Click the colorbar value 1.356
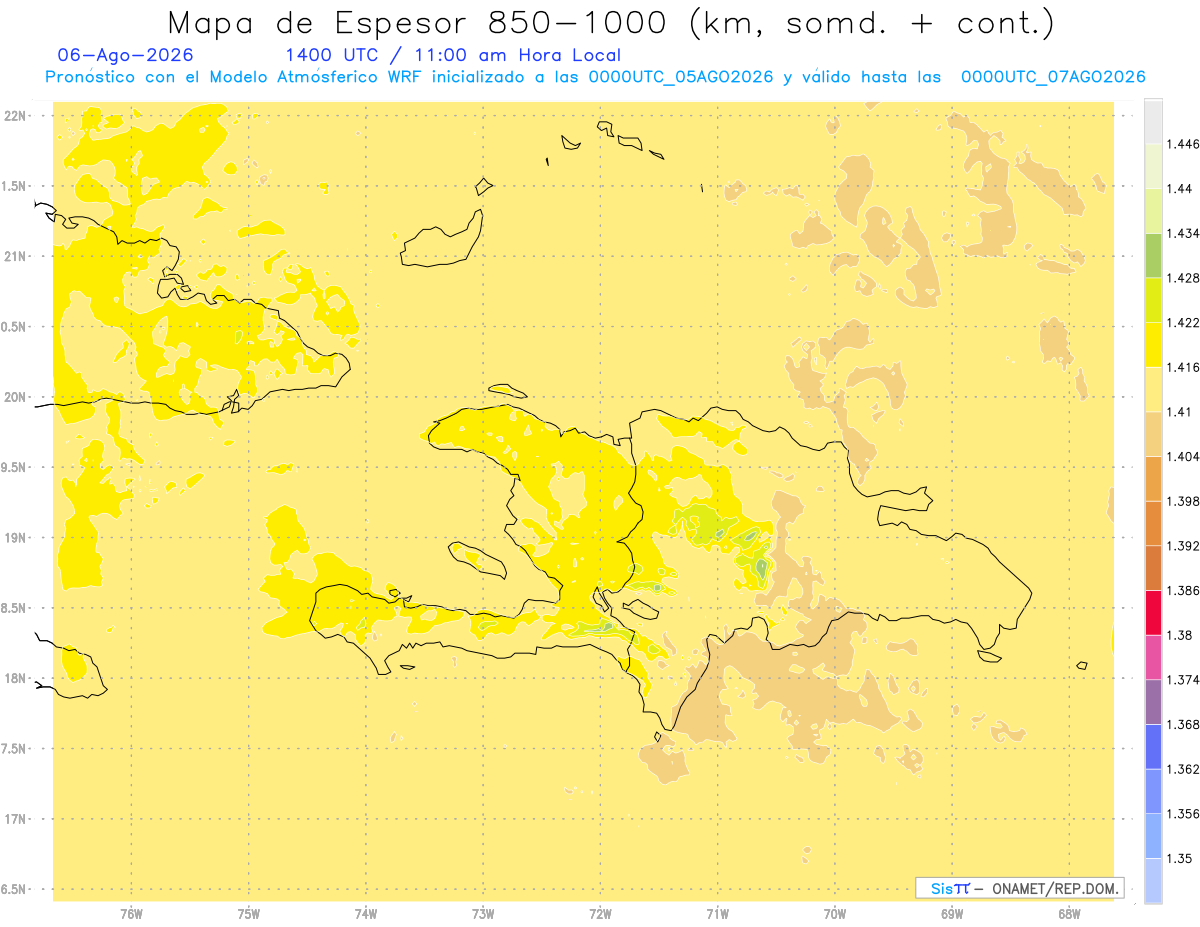The height and width of the screenshot is (927, 1200). click(1183, 813)
